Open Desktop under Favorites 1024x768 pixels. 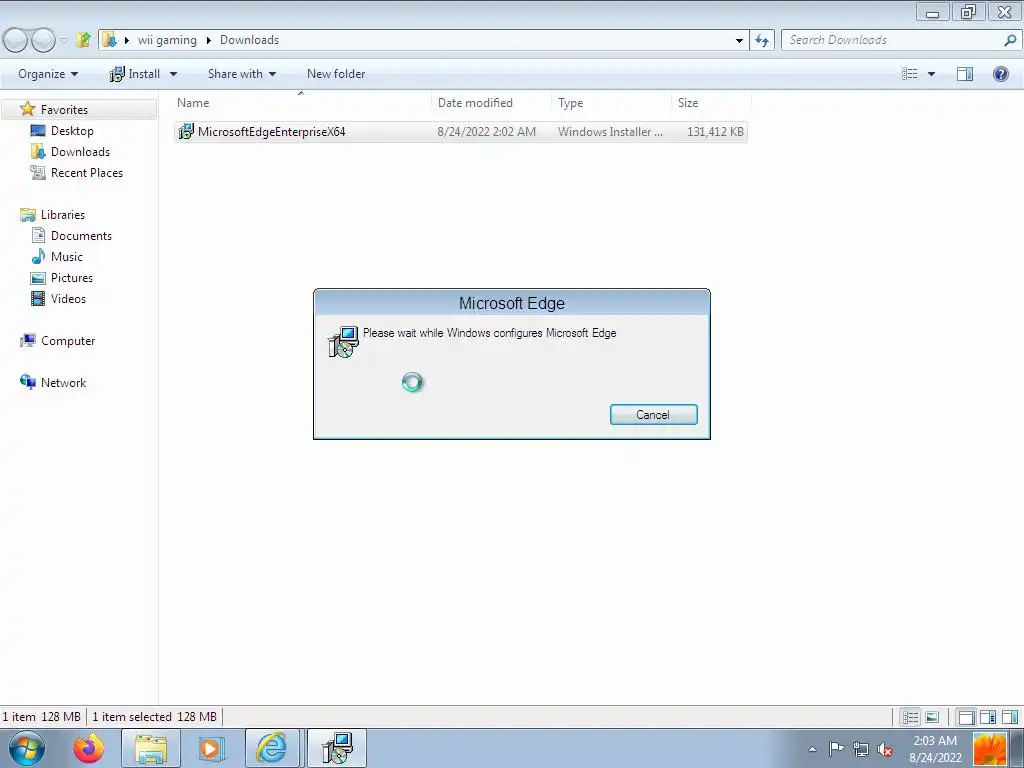tap(72, 131)
